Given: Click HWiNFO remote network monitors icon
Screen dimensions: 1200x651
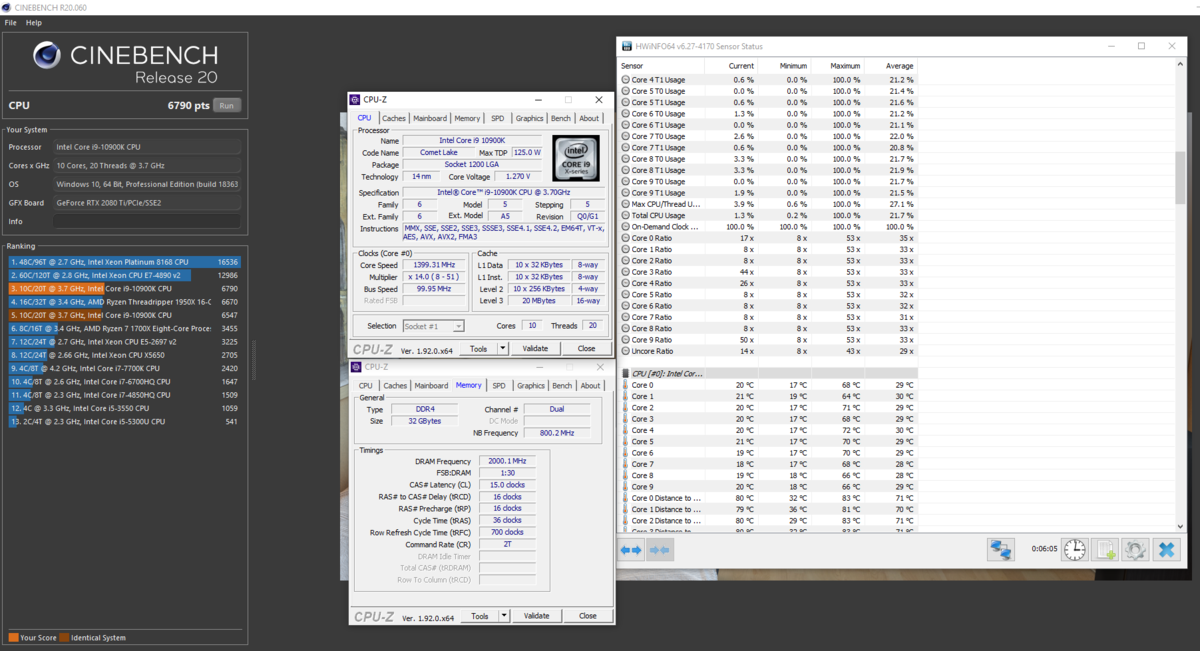Looking at the screenshot, I should pyautogui.click(x=1001, y=549).
